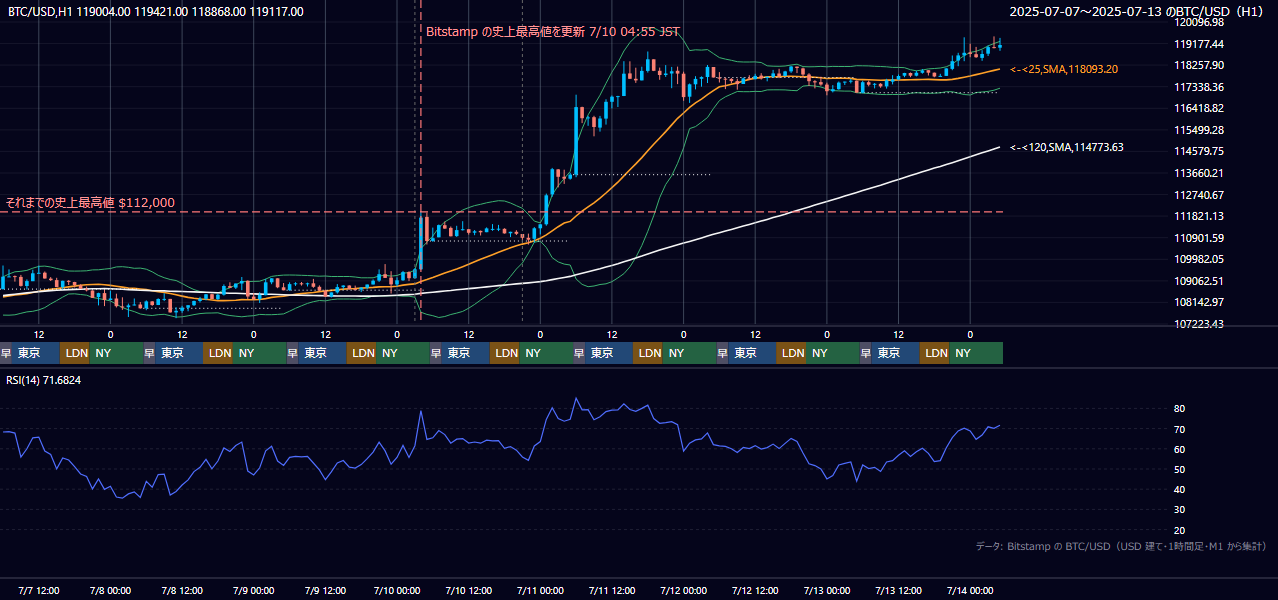Click RSI axis level 60
The width and height of the screenshot is (1278, 600).
1180,449
